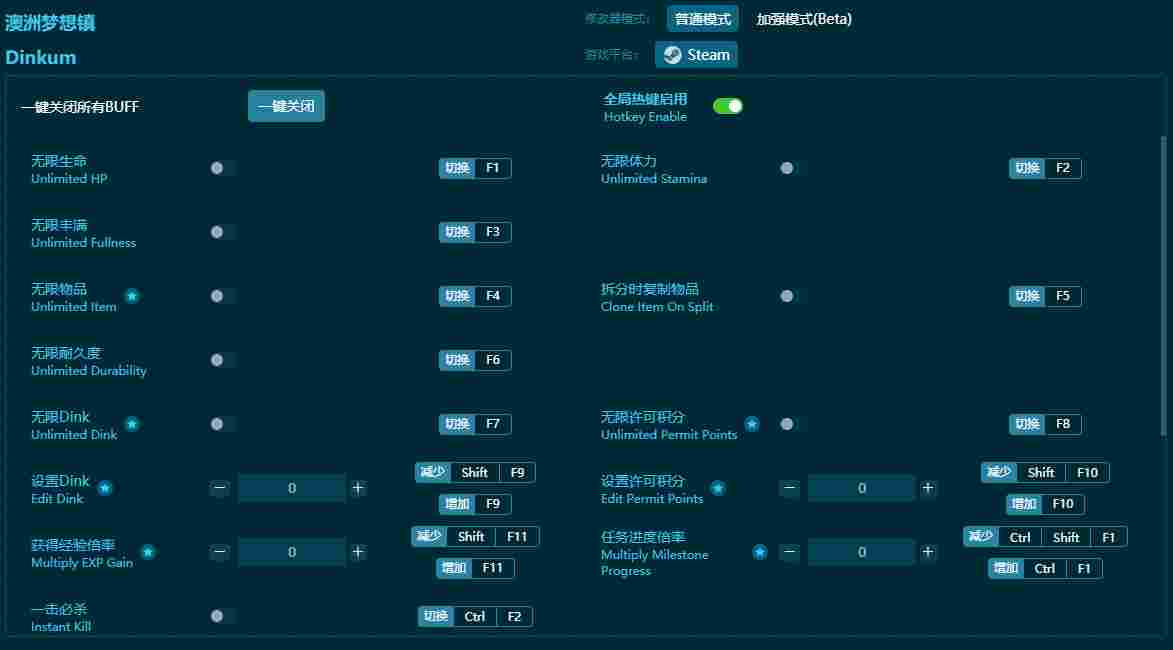Click F1 hotkey button for Unlimited HP

[475, 168]
